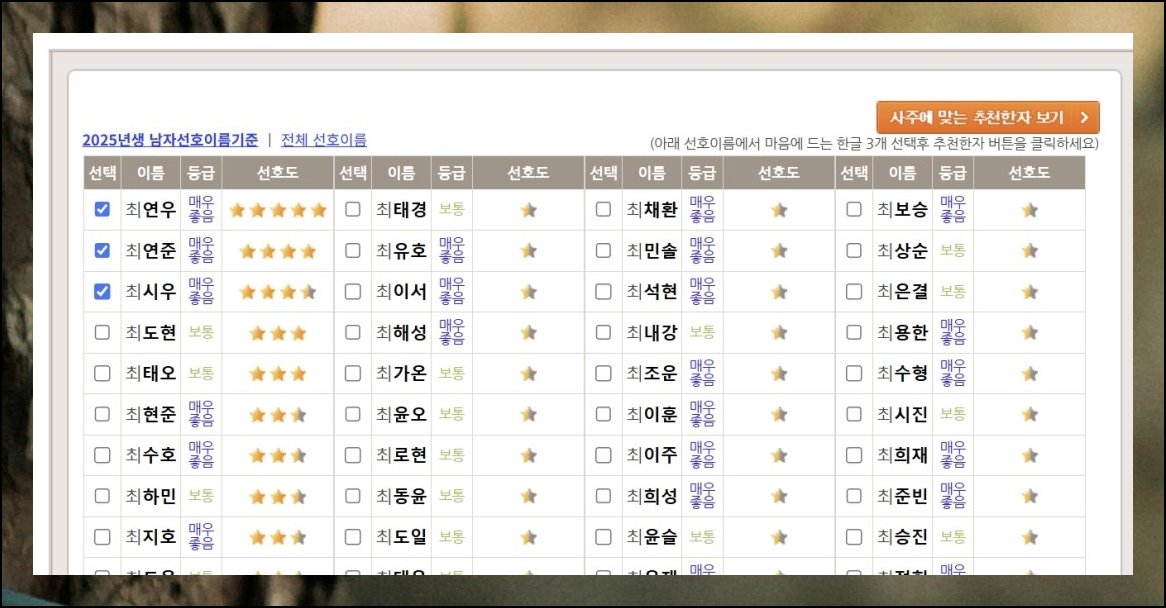The height and width of the screenshot is (608, 1166).
Task: Check the box for 최민솔
Action: click(604, 250)
